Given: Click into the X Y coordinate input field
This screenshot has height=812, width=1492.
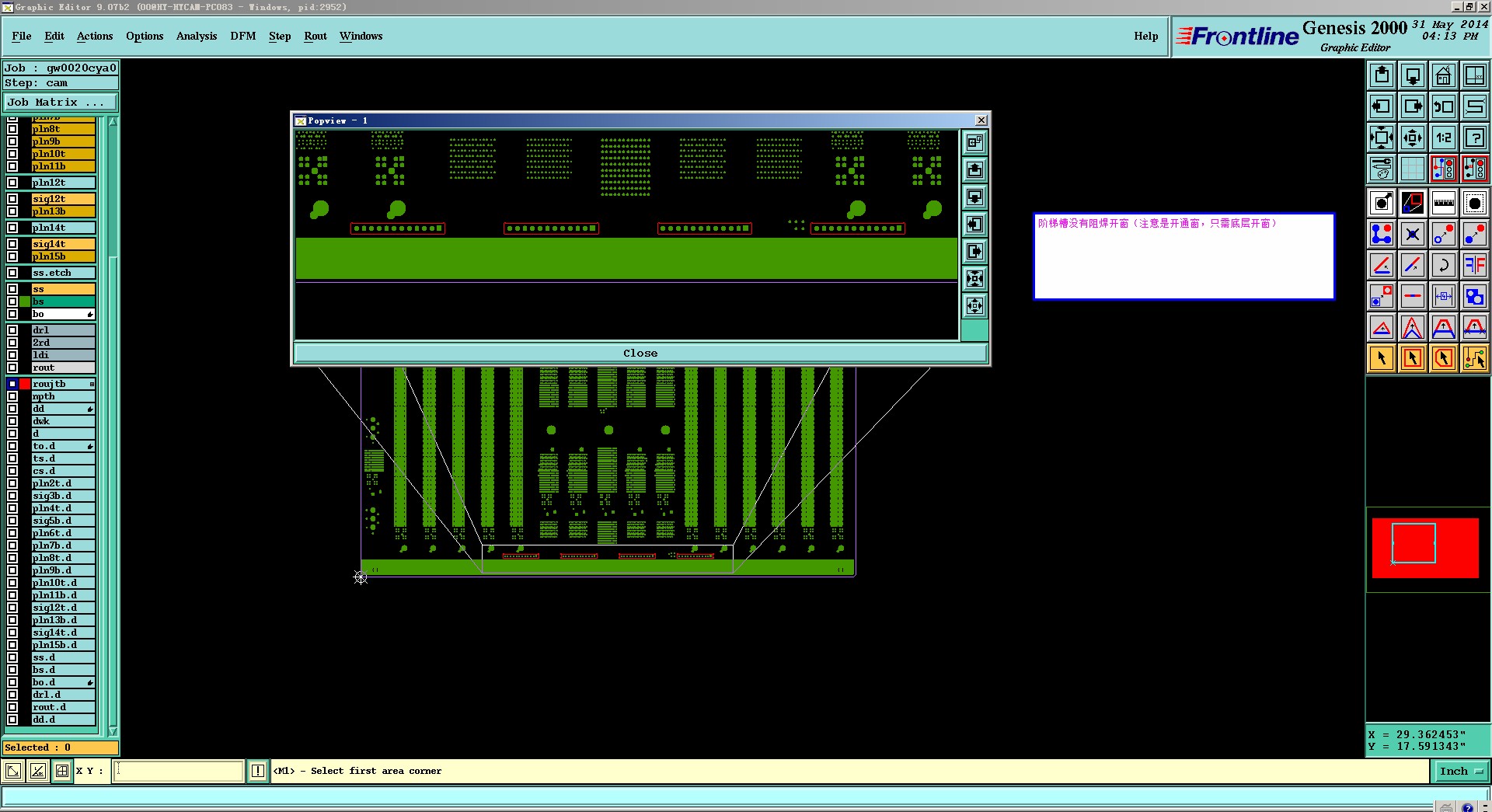Looking at the screenshot, I should point(179,771).
